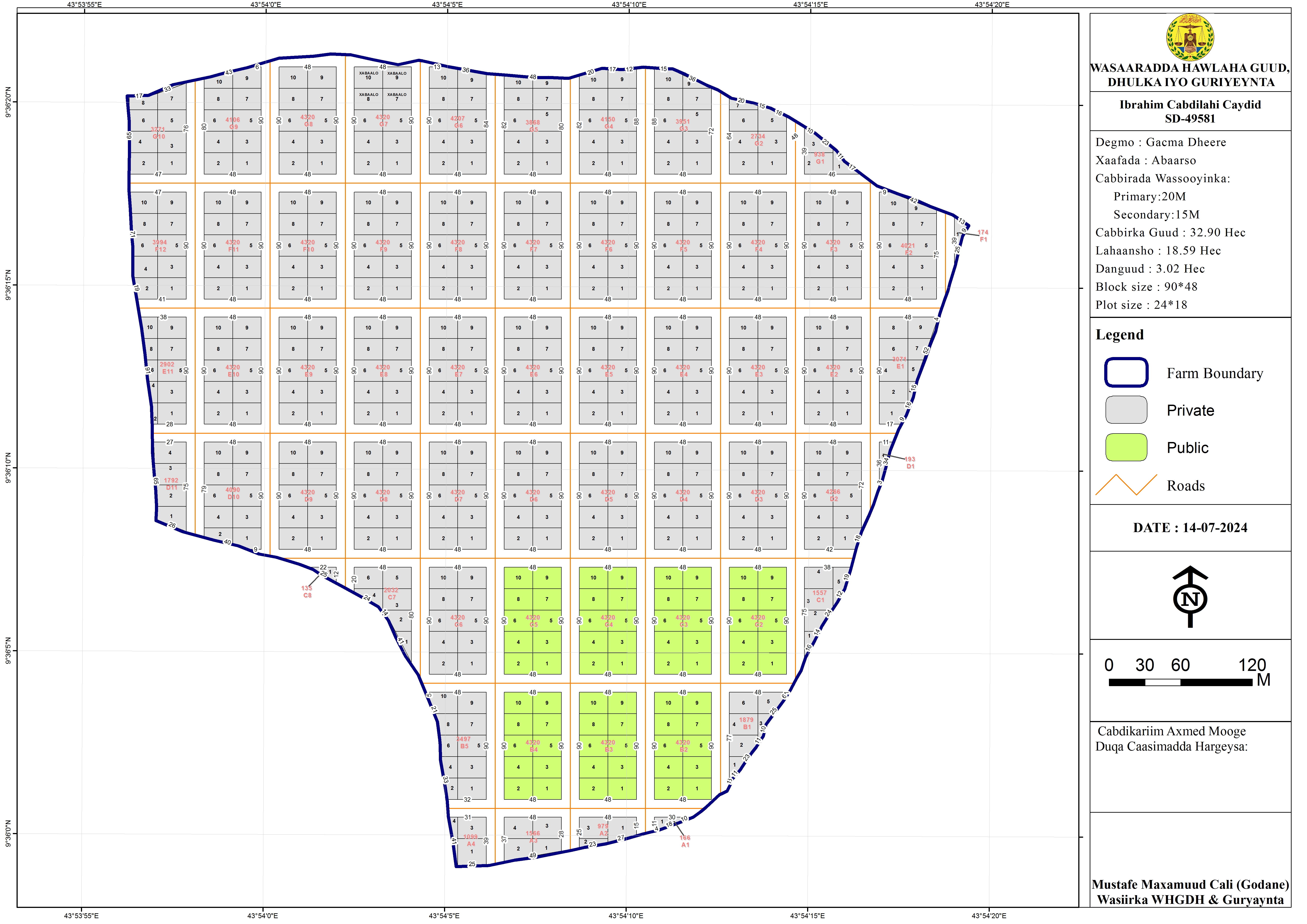Select the "Degmo : Gacma Dheere" line

click(1161, 142)
